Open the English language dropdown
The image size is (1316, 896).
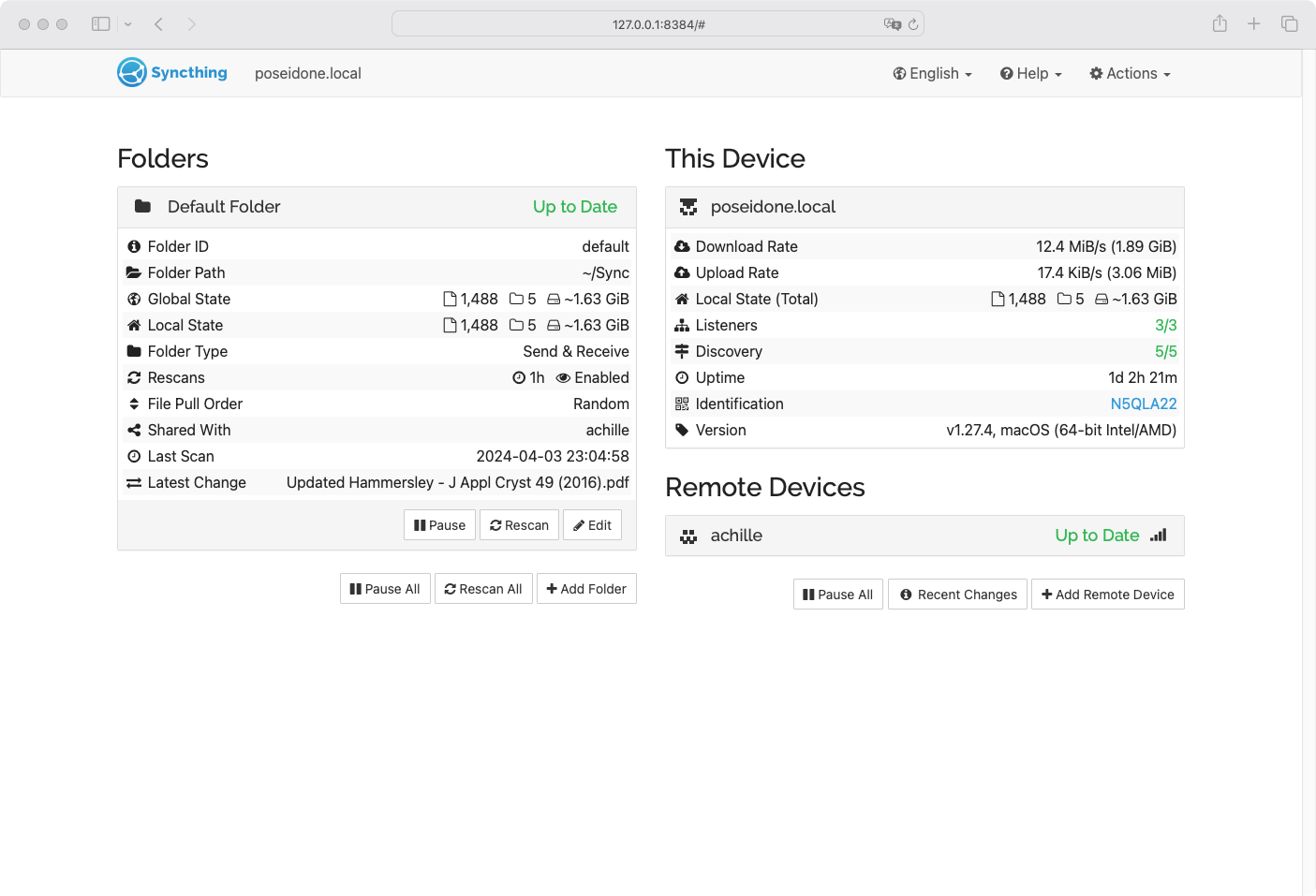[932, 73]
